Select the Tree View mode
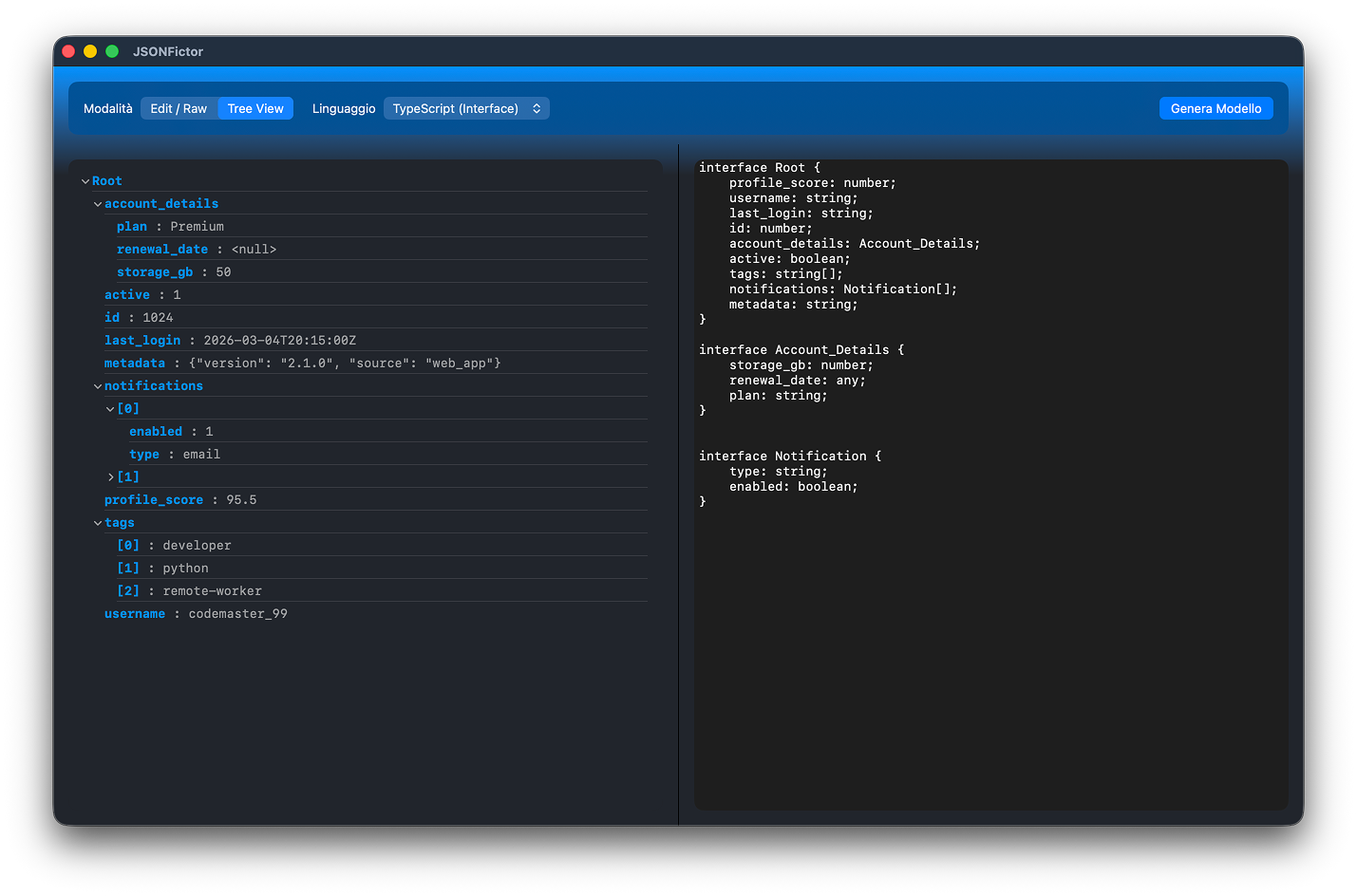Screen dimensions: 1357x896 [x=255, y=108]
